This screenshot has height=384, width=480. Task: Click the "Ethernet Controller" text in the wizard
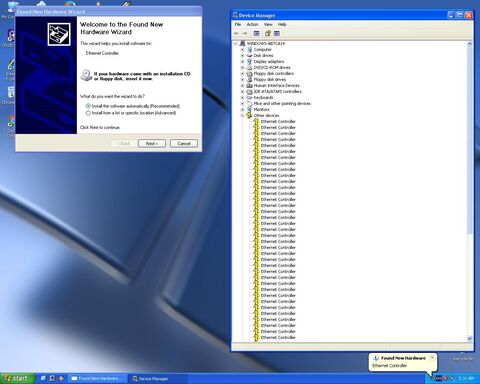pyautogui.click(x=102, y=53)
